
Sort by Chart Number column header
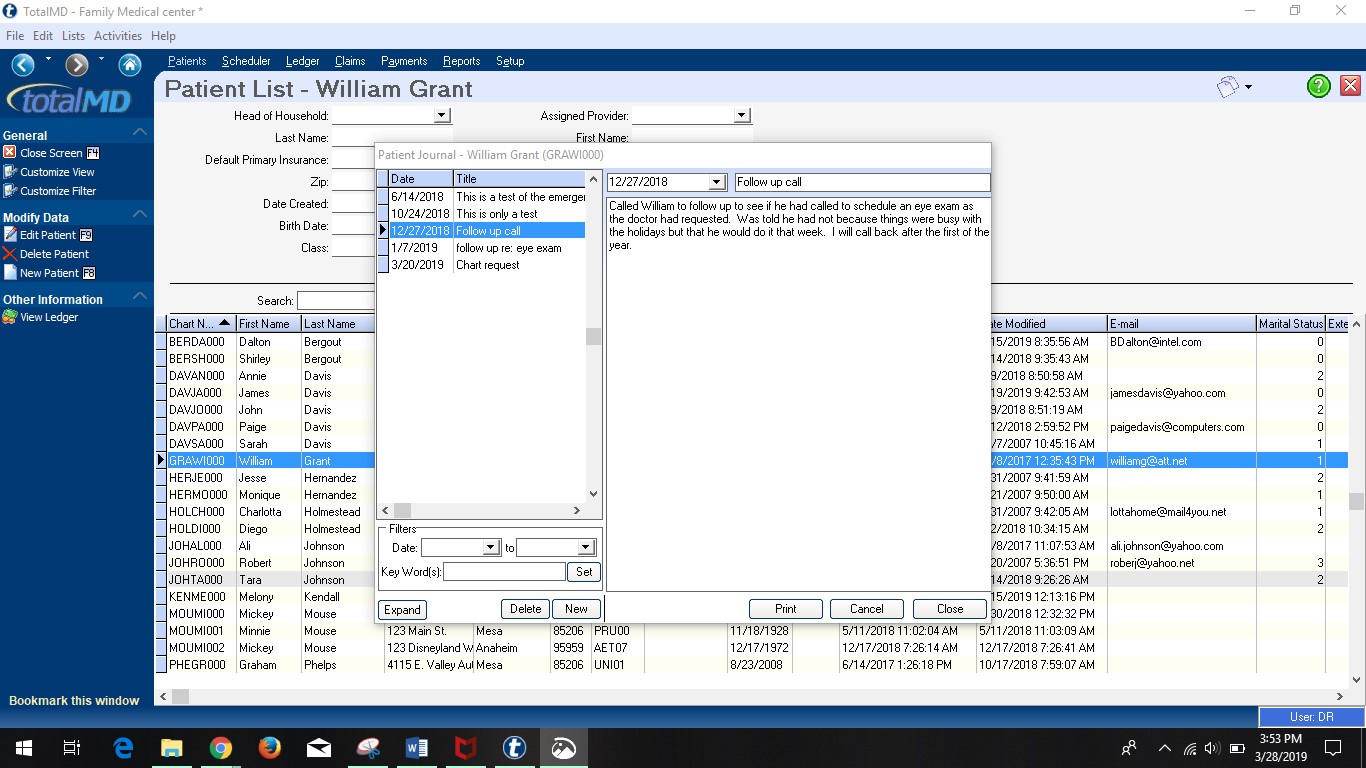click(x=200, y=324)
